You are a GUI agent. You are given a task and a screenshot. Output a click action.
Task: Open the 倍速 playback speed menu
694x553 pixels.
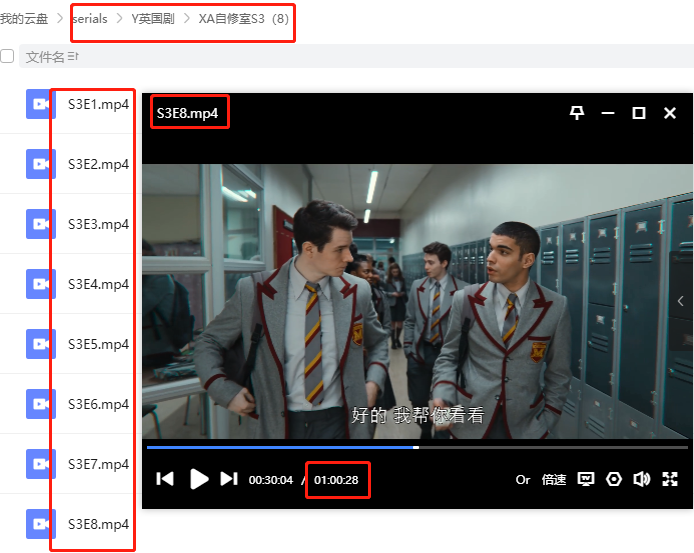[x=554, y=480]
